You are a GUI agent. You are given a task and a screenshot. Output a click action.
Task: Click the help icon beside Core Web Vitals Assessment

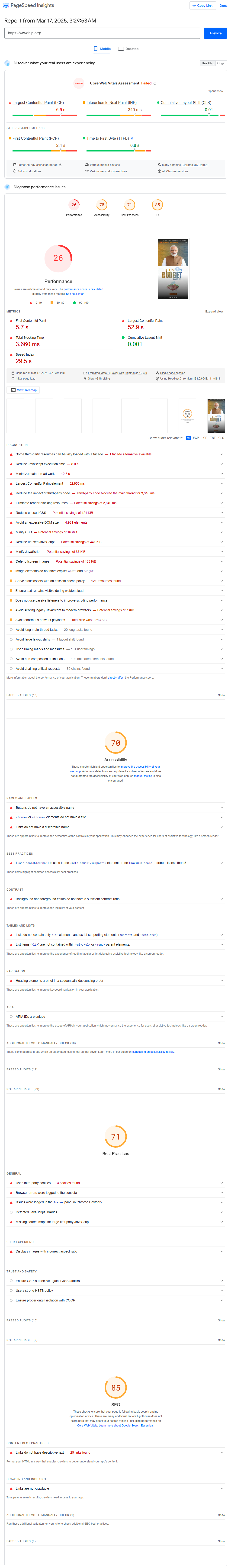click(x=155, y=83)
